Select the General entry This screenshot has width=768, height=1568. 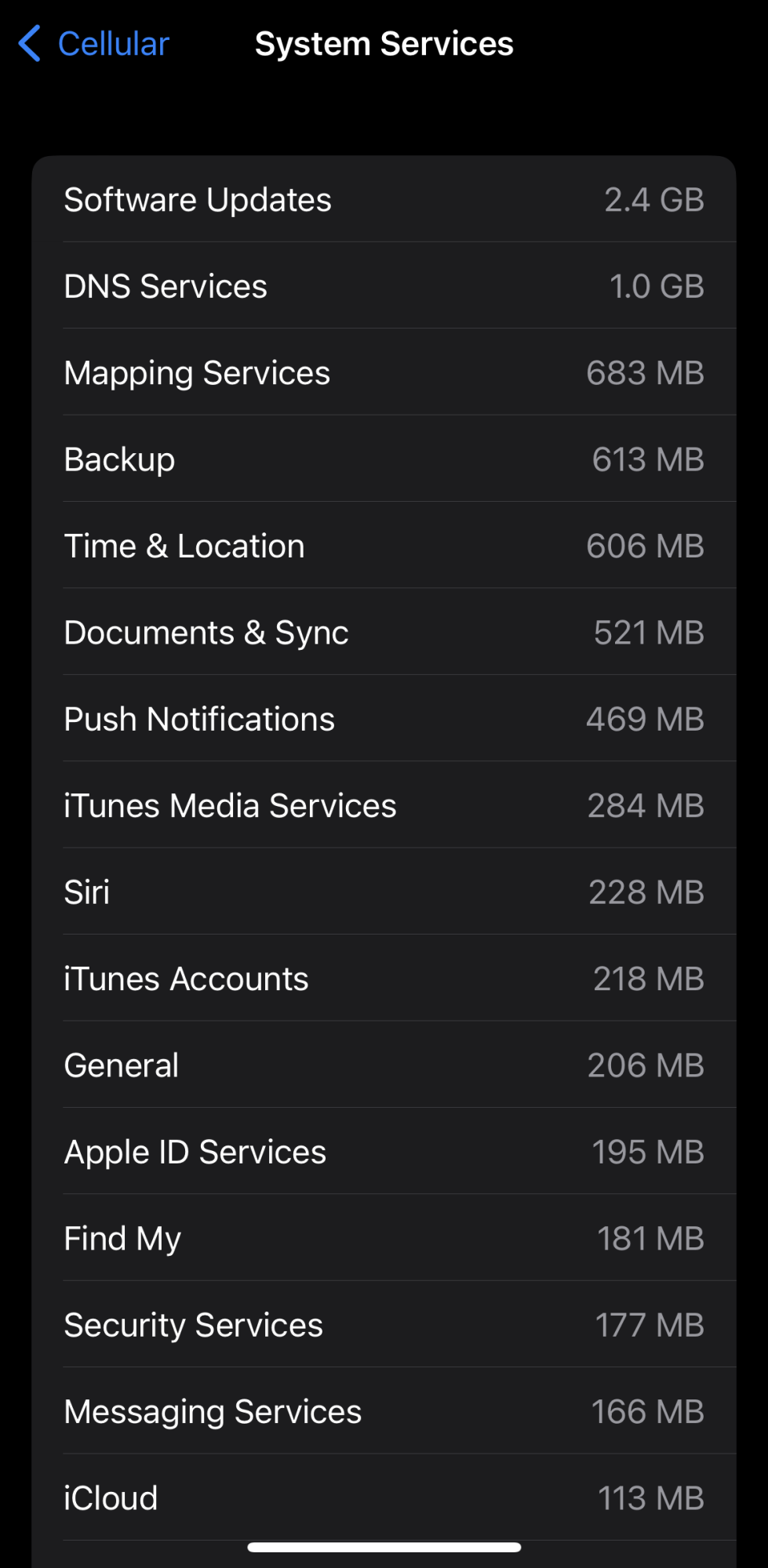(x=384, y=1065)
